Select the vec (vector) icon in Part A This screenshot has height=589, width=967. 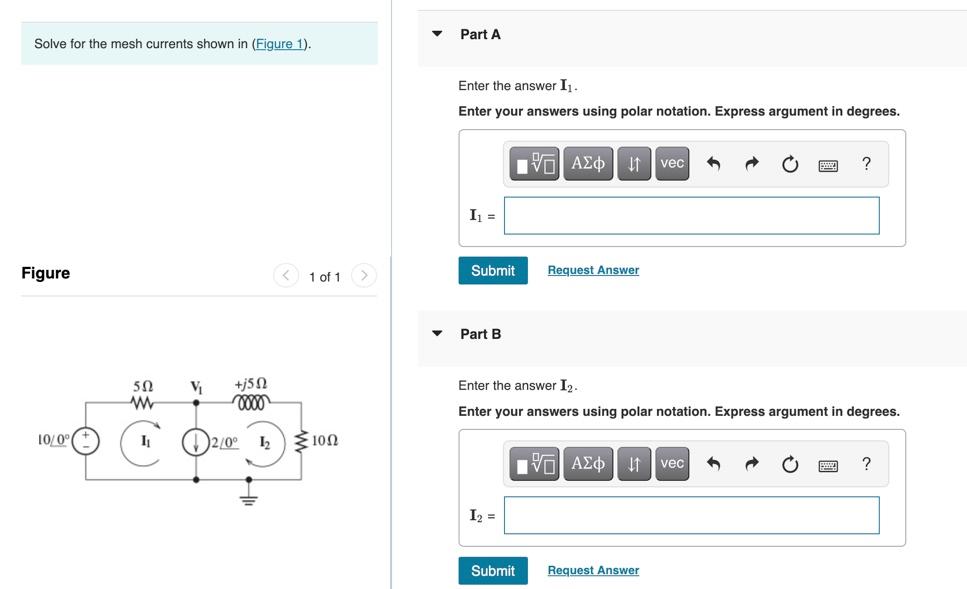[671, 163]
